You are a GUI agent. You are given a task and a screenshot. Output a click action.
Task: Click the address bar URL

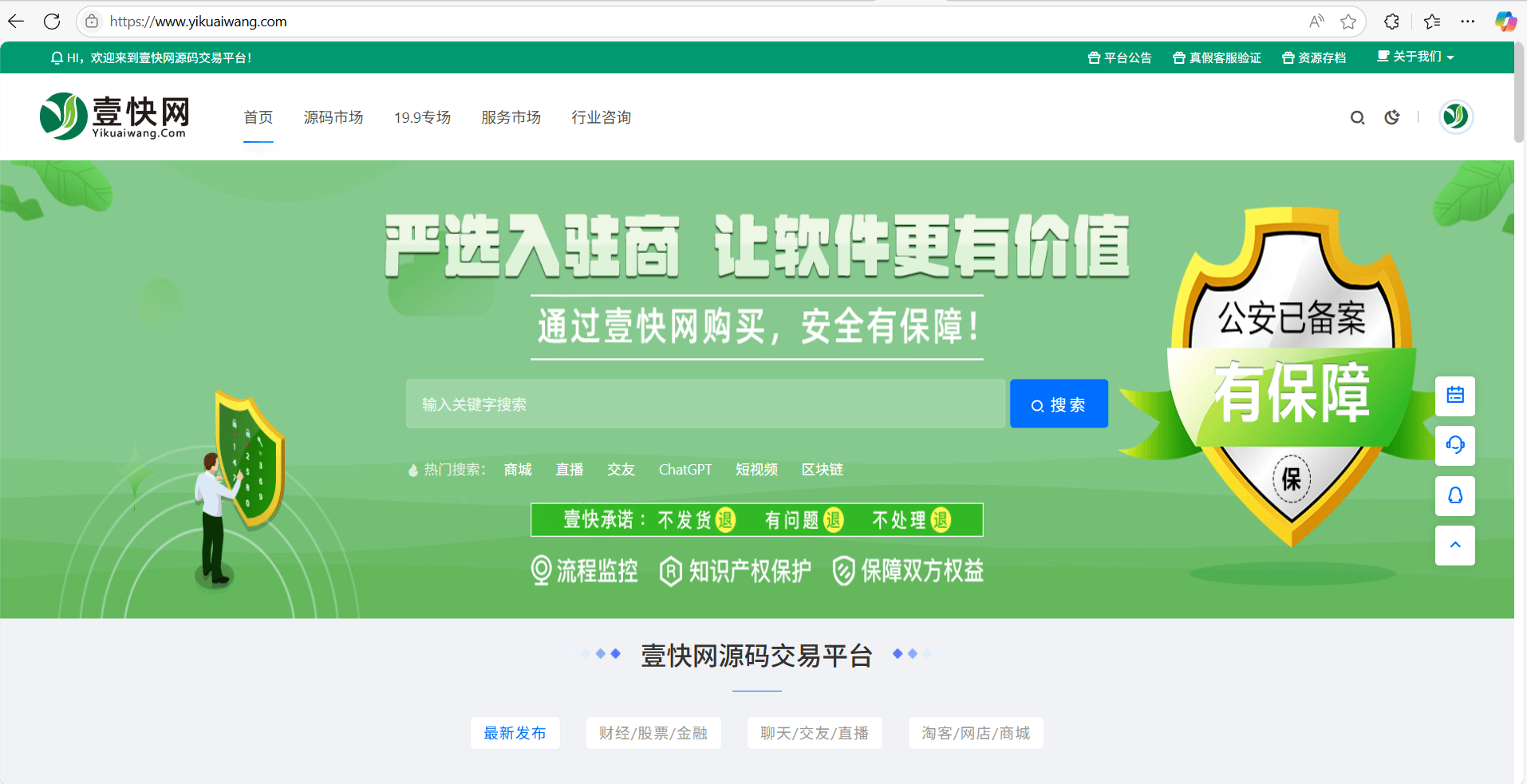pyautogui.click(x=198, y=22)
